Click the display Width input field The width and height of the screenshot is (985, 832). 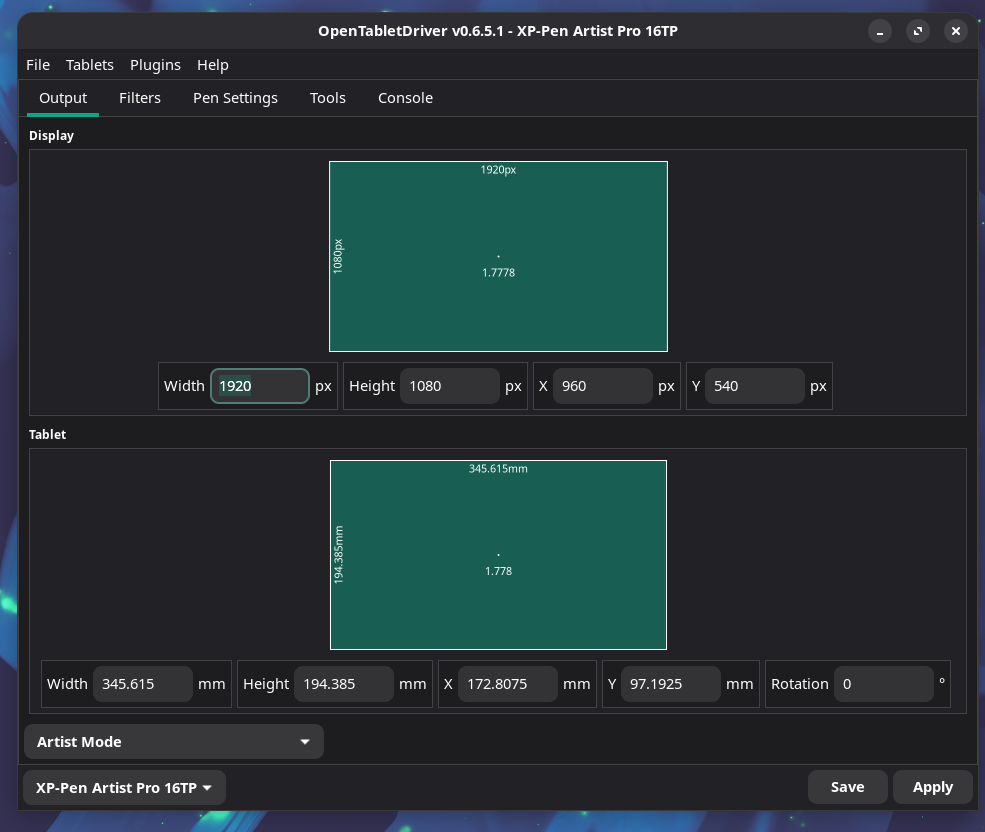[x=260, y=386]
